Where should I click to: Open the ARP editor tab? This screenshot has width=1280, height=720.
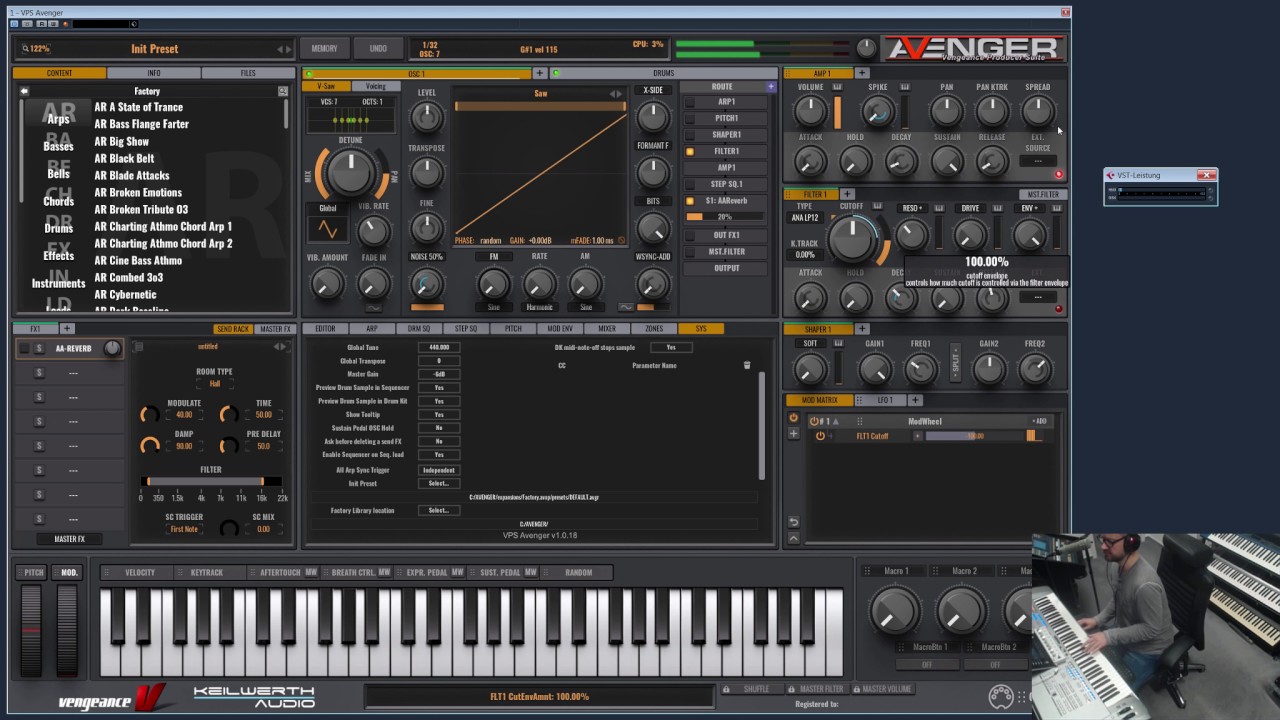click(372, 328)
